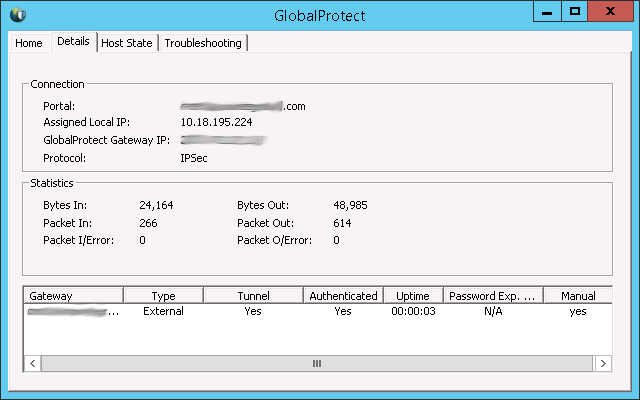Click the Packet Out value 614
Viewport: 640px width, 400px height.
[x=342, y=223]
